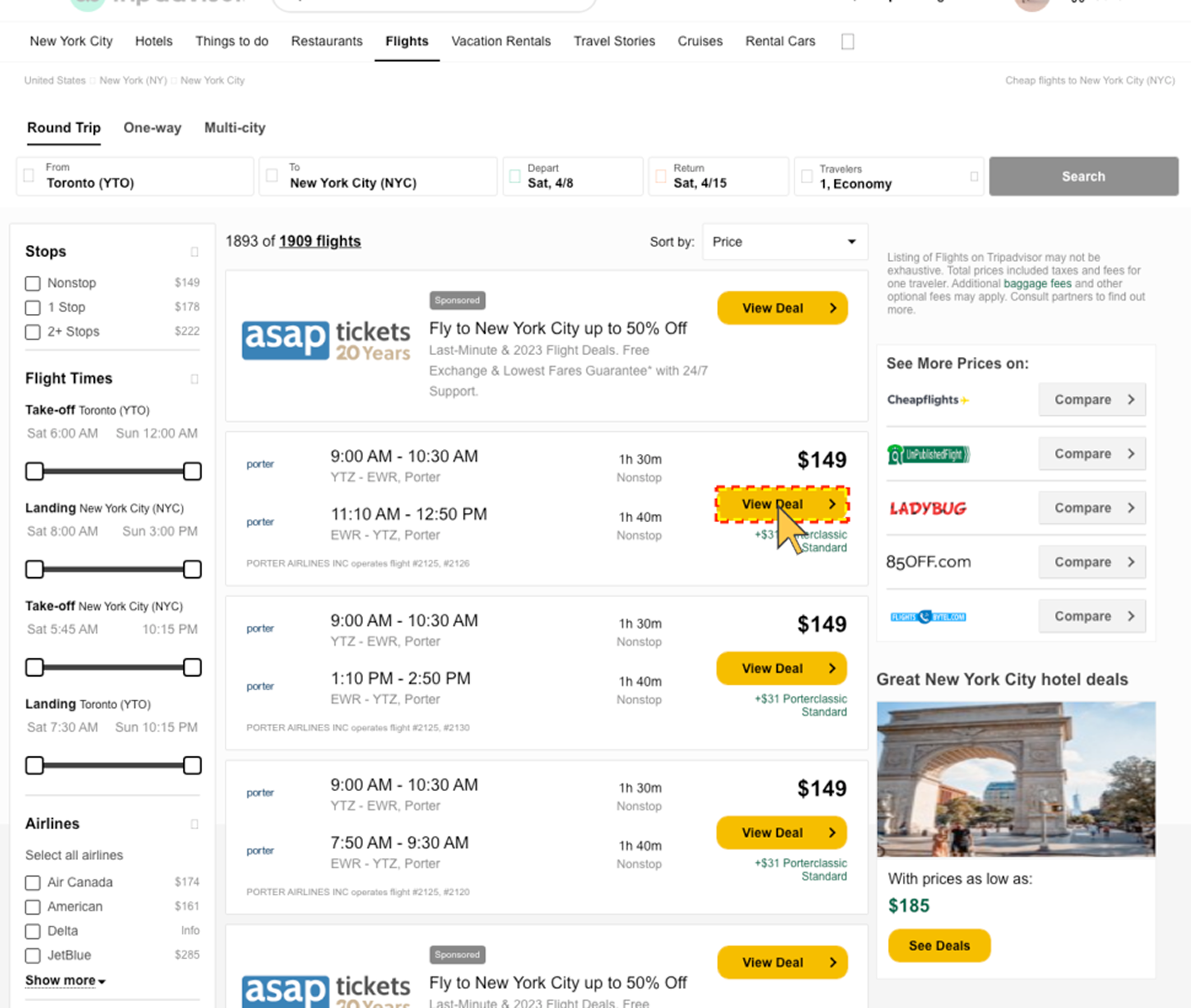This screenshot has width=1191, height=1008.
Task: Collapse the Stops filter section
Action: coord(194,252)
